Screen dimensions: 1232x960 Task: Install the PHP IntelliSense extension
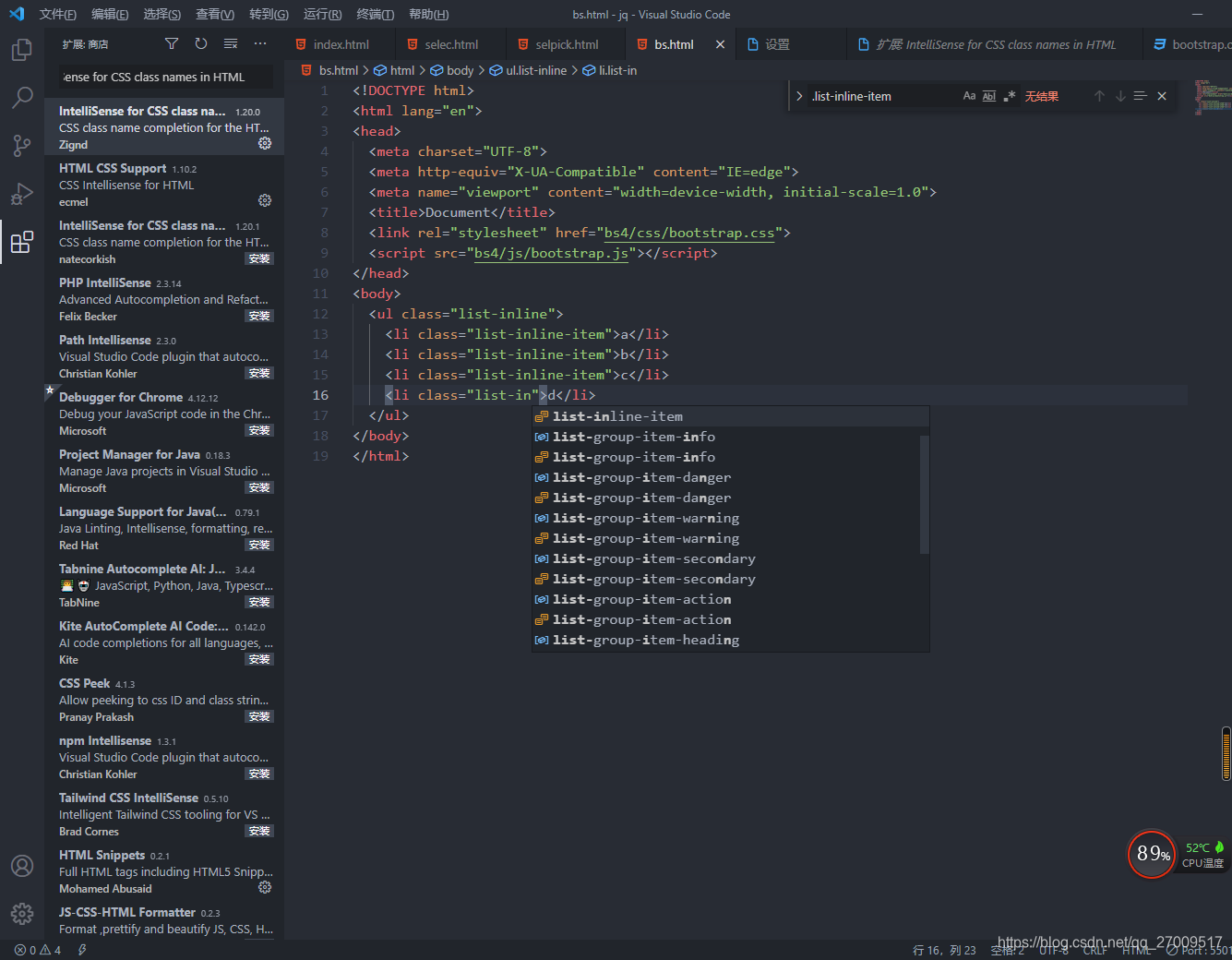[x=259, y=316]
